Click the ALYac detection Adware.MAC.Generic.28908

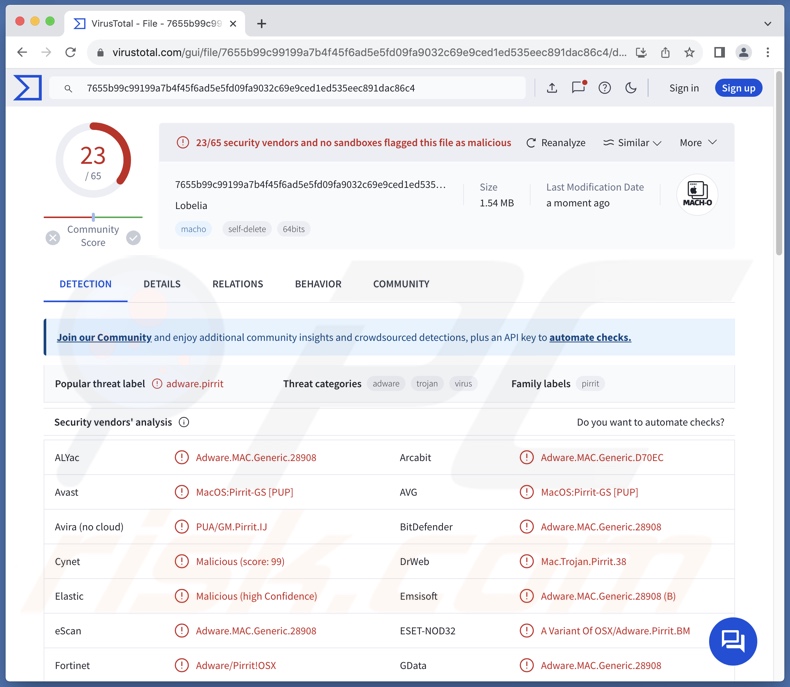tap(256, 457)
